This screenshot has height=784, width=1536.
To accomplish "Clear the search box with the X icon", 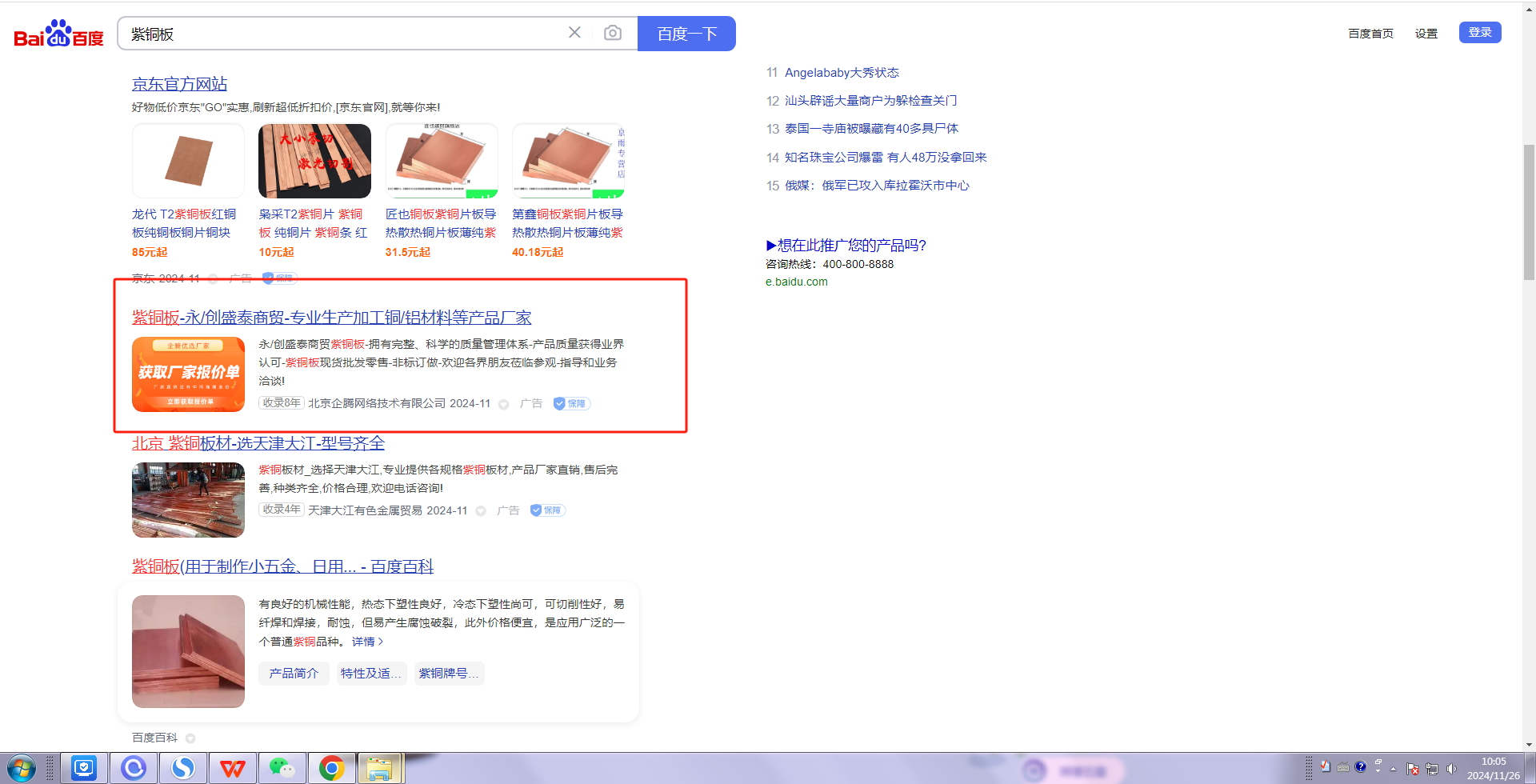I will click(x=574, y=33).
